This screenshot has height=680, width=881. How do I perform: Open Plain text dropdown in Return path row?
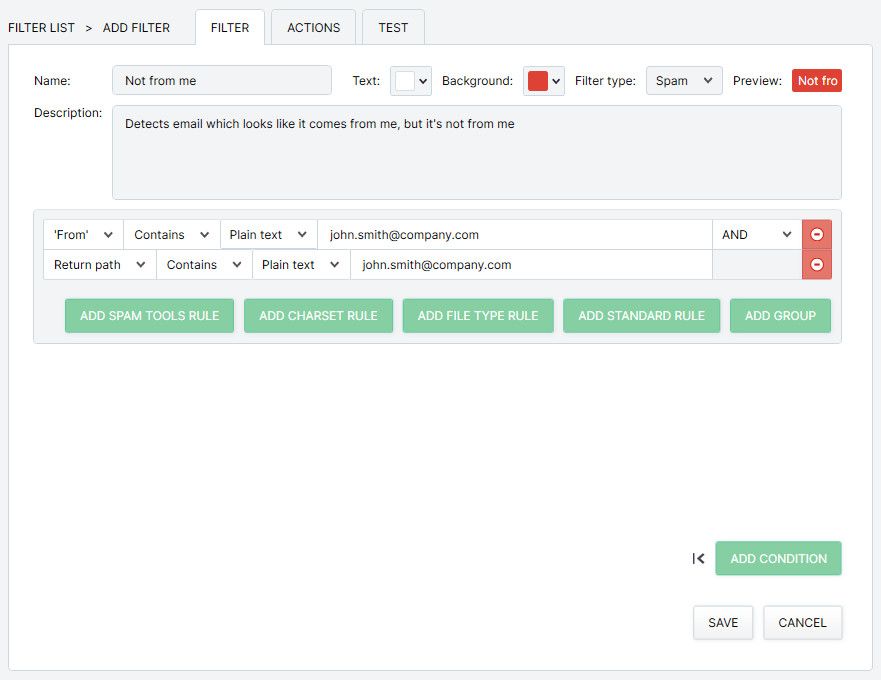[x=300, y=265]
